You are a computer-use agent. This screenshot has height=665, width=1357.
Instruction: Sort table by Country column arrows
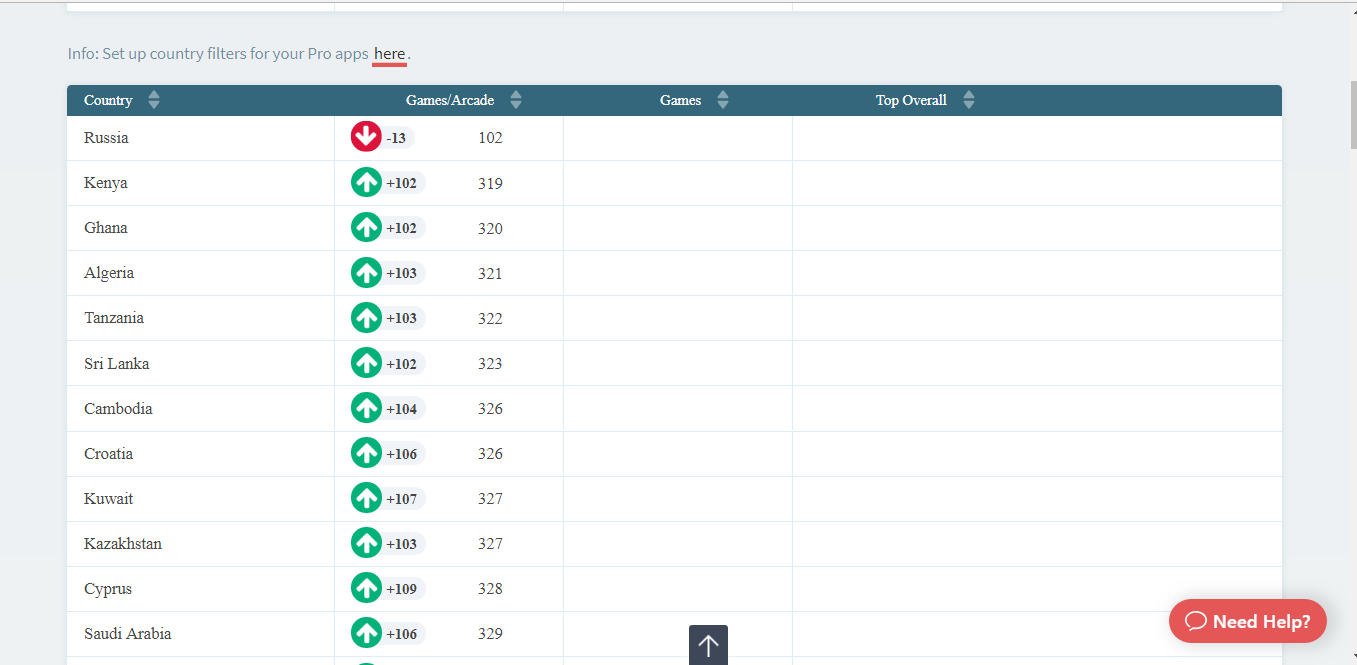click(153, 100)
